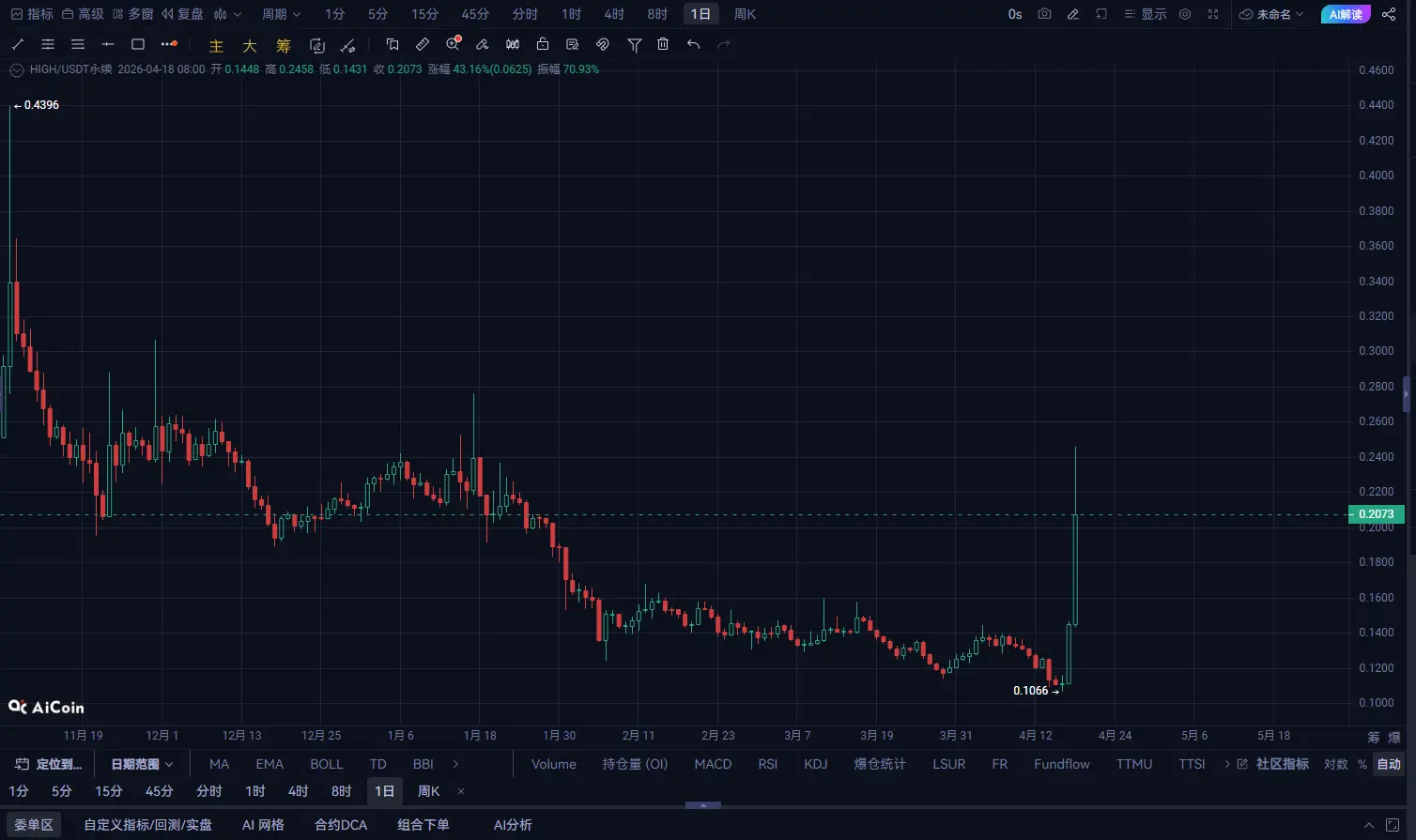Viewport: 1416px width, 840px height.
Task: Open chart settings hexagon icon
Action: click(1185, 14)
